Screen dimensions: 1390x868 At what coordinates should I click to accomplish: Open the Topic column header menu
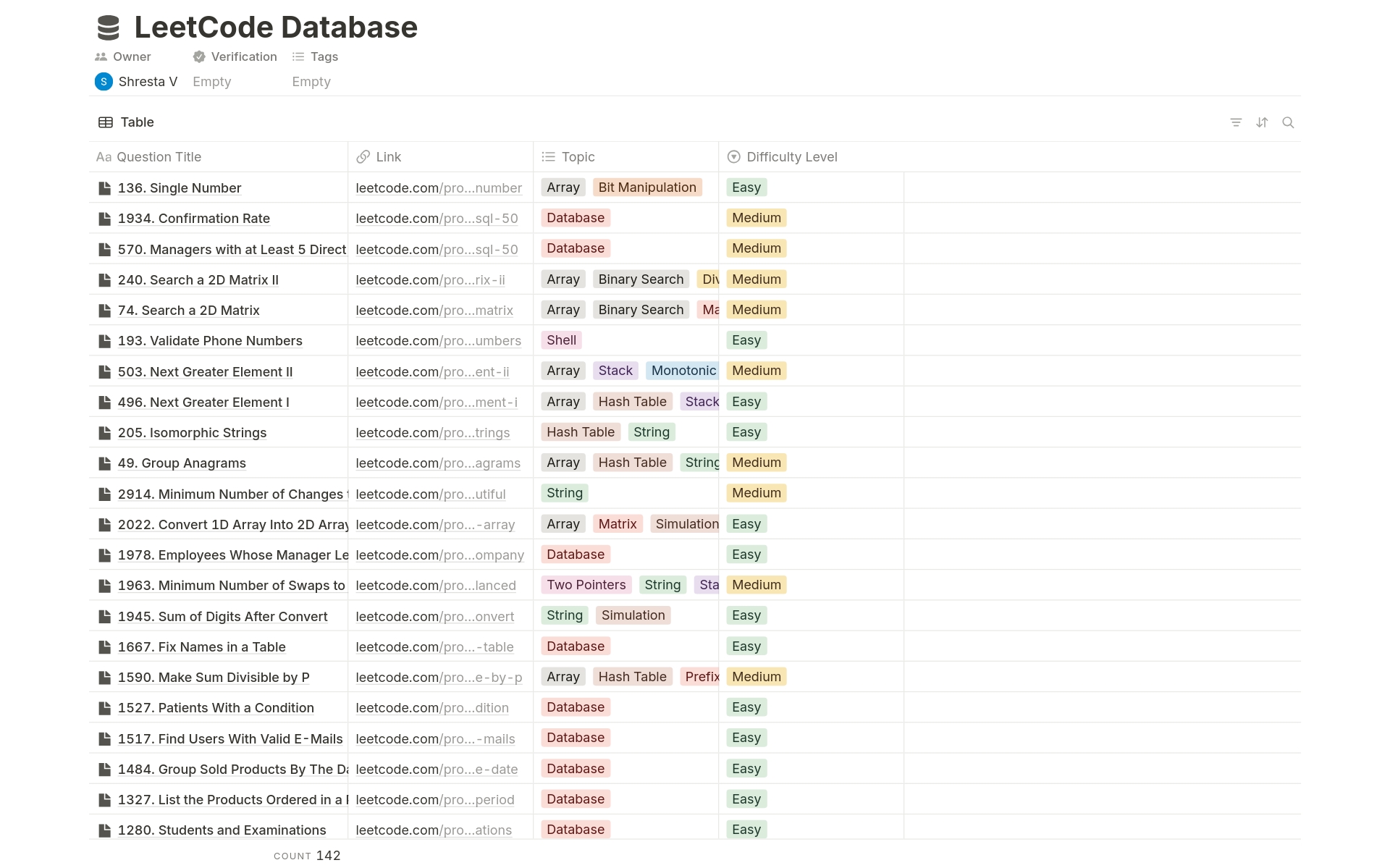578,157
